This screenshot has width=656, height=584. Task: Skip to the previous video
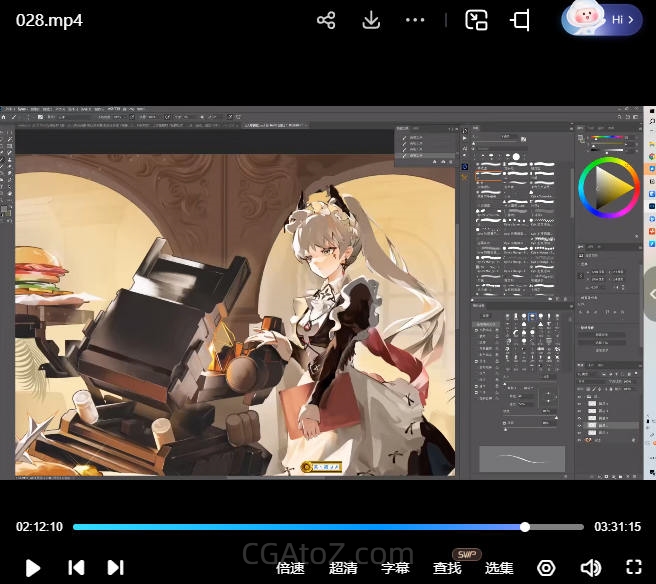click(76, 568)
